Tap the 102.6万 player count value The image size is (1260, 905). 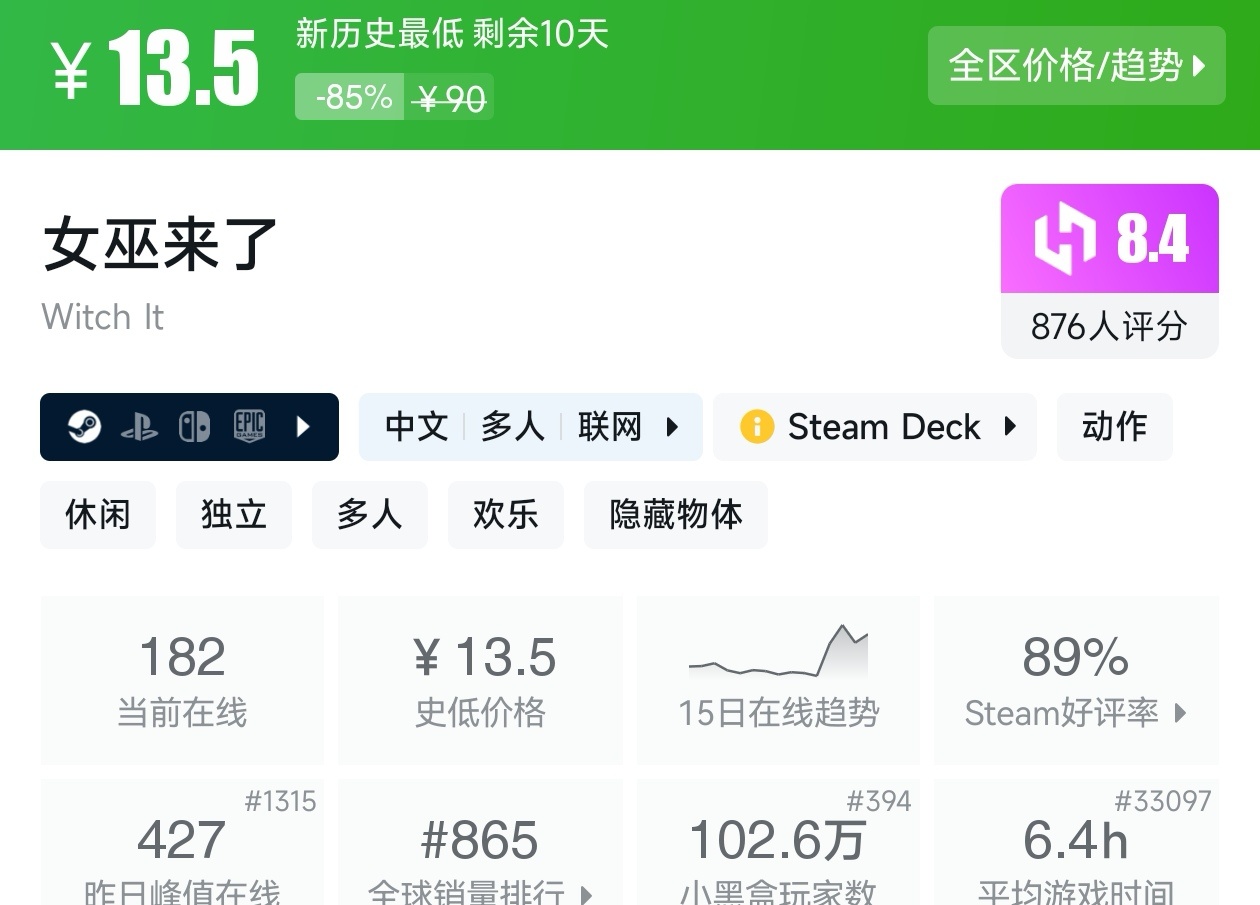(x=778, y=840)
